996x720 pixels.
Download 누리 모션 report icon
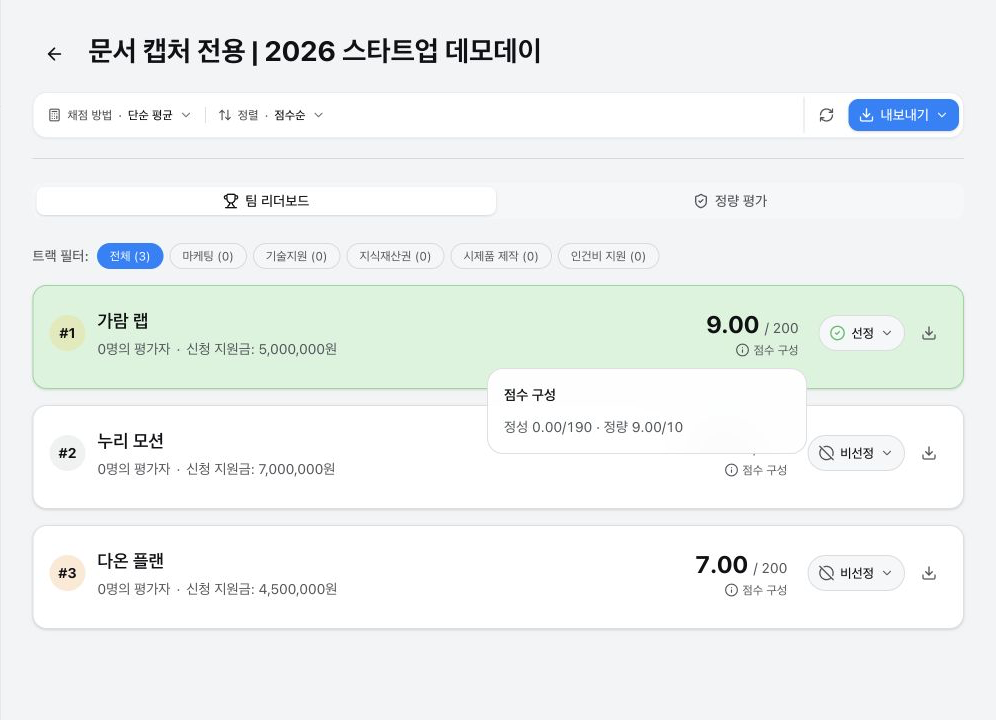pyautogui.click(x=929, y=453)
